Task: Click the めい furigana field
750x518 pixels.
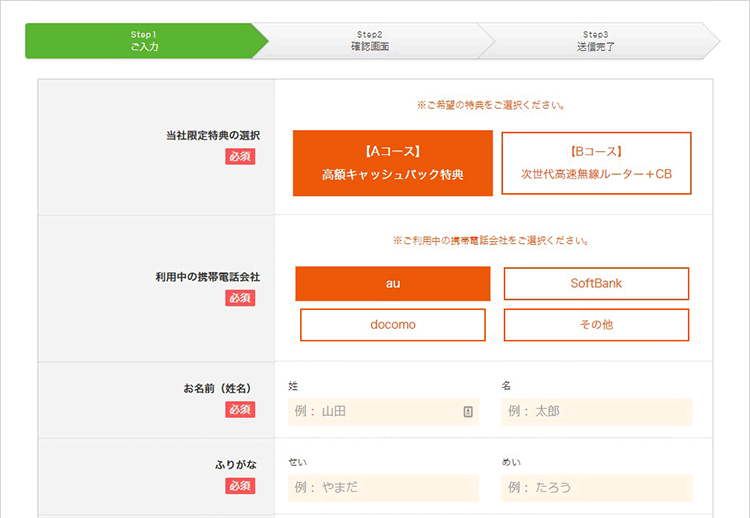Action: 596,487
